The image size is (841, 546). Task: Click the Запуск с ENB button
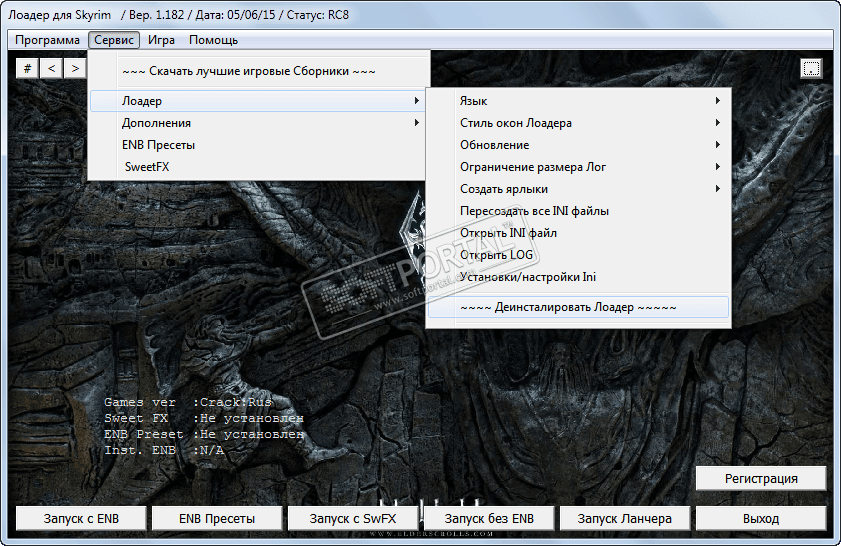point(81,519)
